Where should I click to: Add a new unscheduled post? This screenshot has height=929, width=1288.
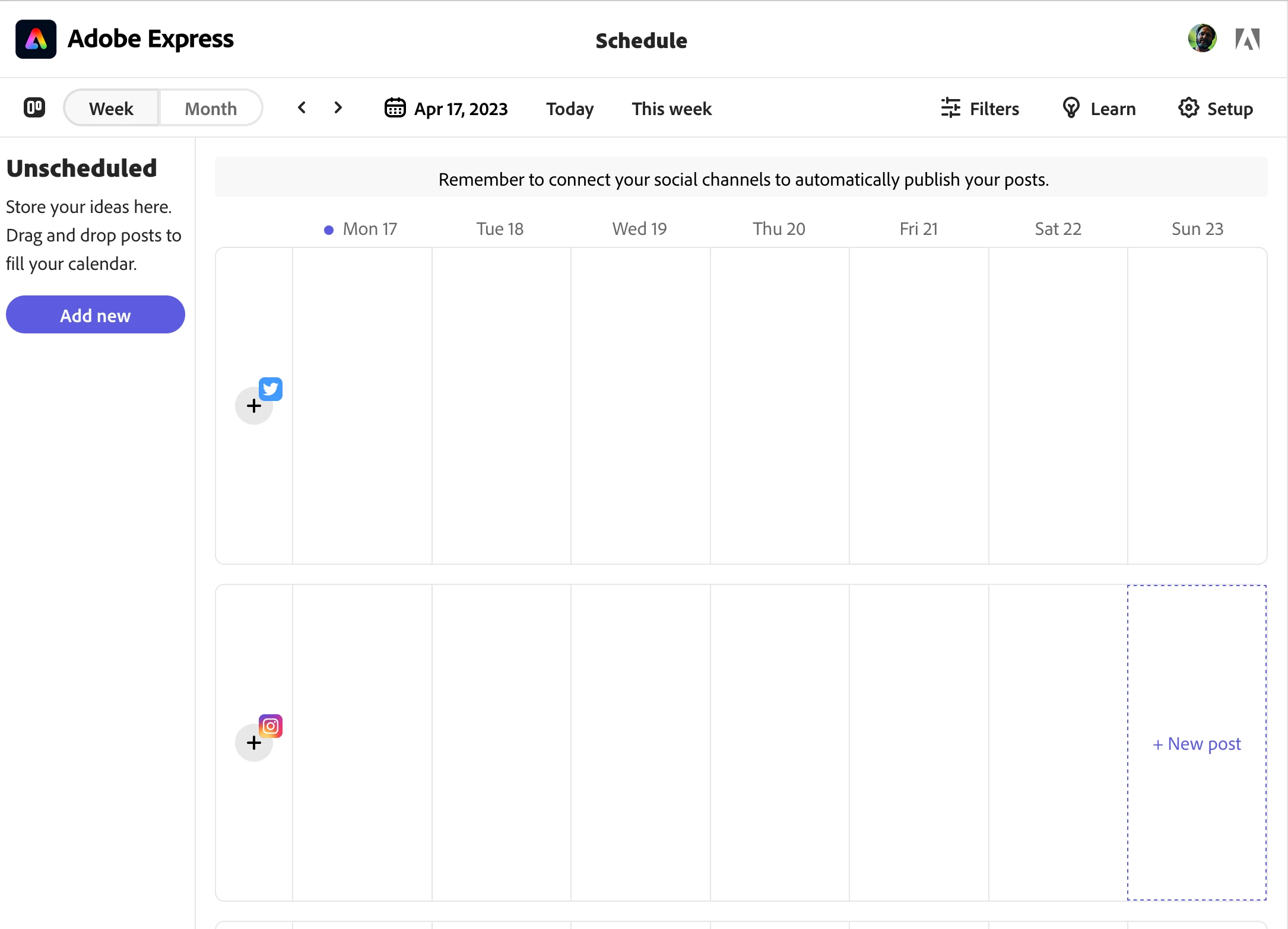click(95, 315)
